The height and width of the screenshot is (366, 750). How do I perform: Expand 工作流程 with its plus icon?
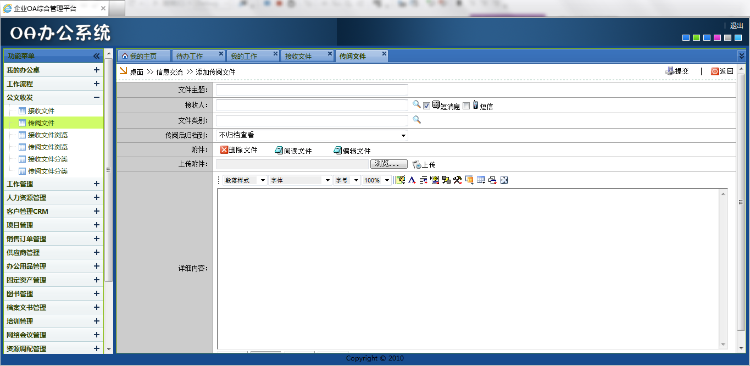click(x=96, y=84)
